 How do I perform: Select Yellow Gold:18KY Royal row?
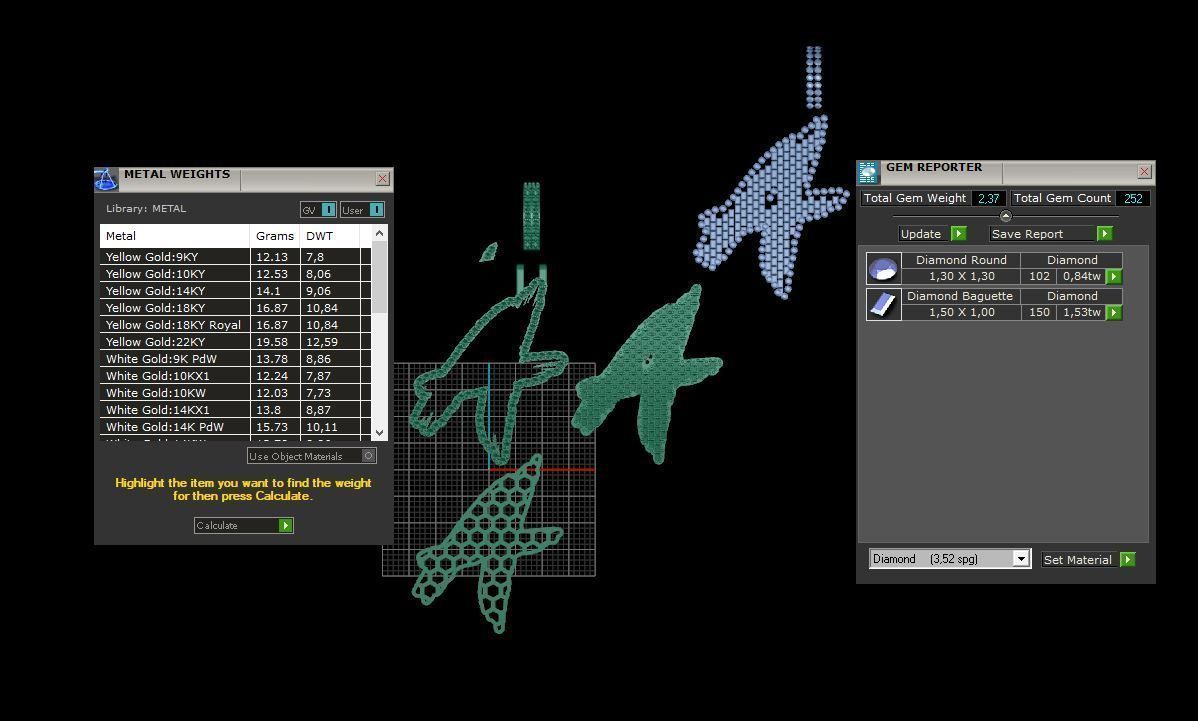tap(235, 325)
